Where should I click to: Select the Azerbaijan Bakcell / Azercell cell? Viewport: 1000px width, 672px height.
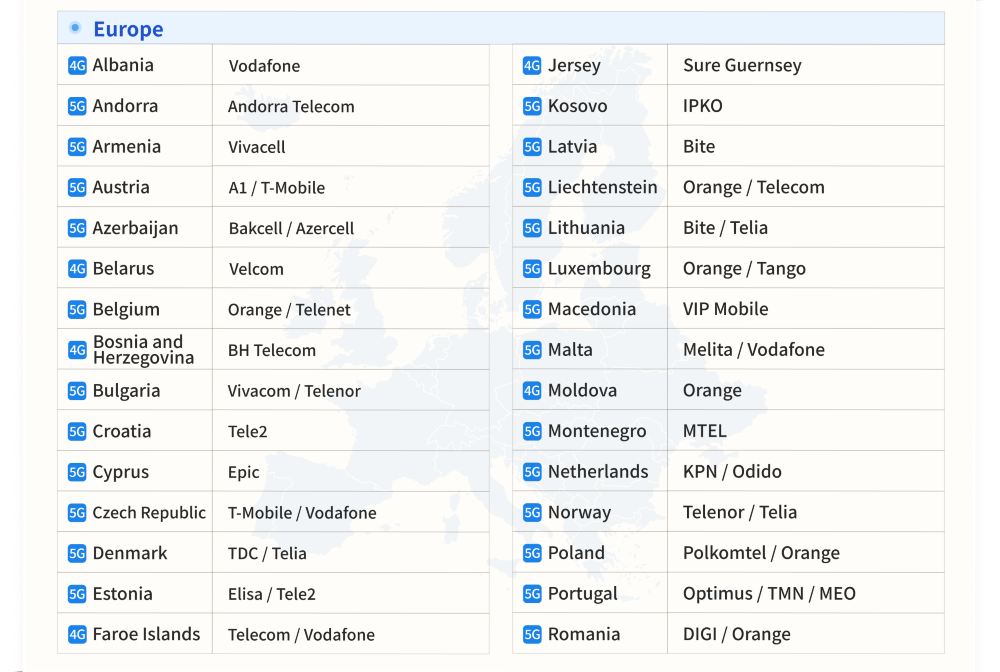(x=291, y=228)
